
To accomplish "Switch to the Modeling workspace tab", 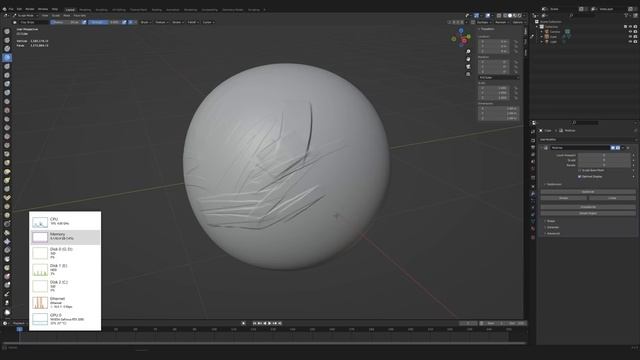I will [x=85, y=10].
